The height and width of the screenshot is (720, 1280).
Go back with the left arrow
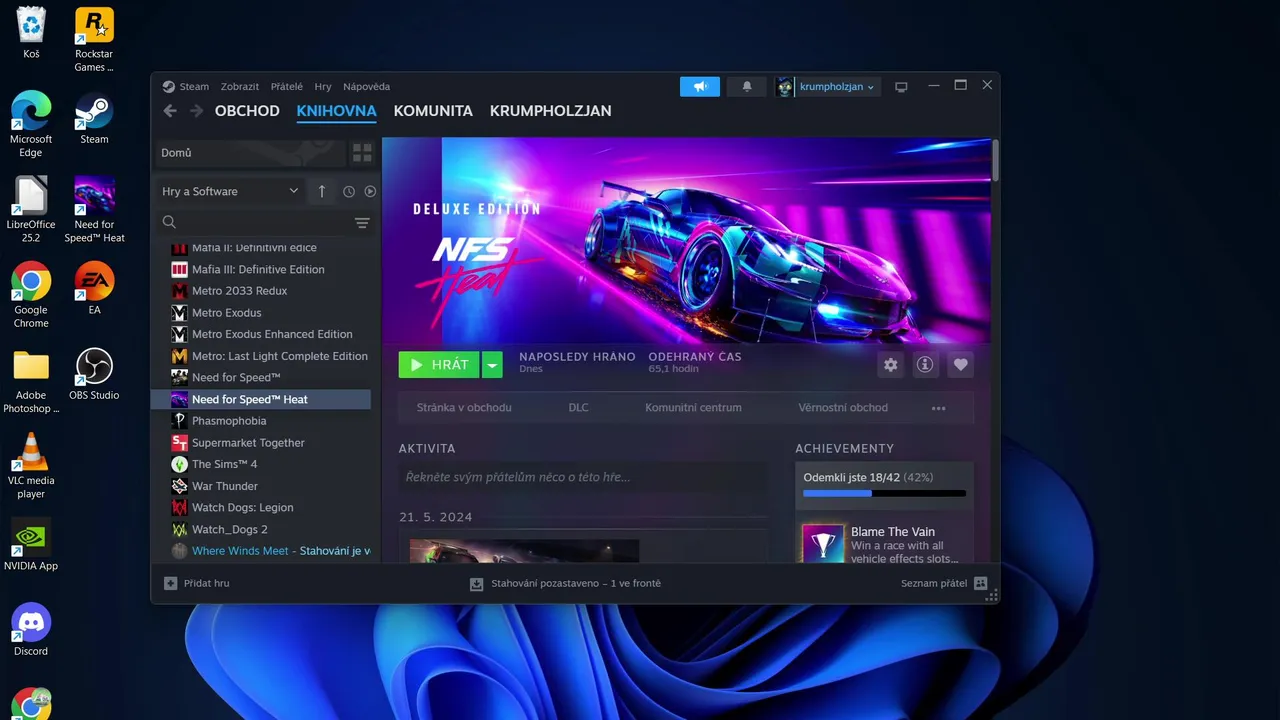[x=170, y=111]
